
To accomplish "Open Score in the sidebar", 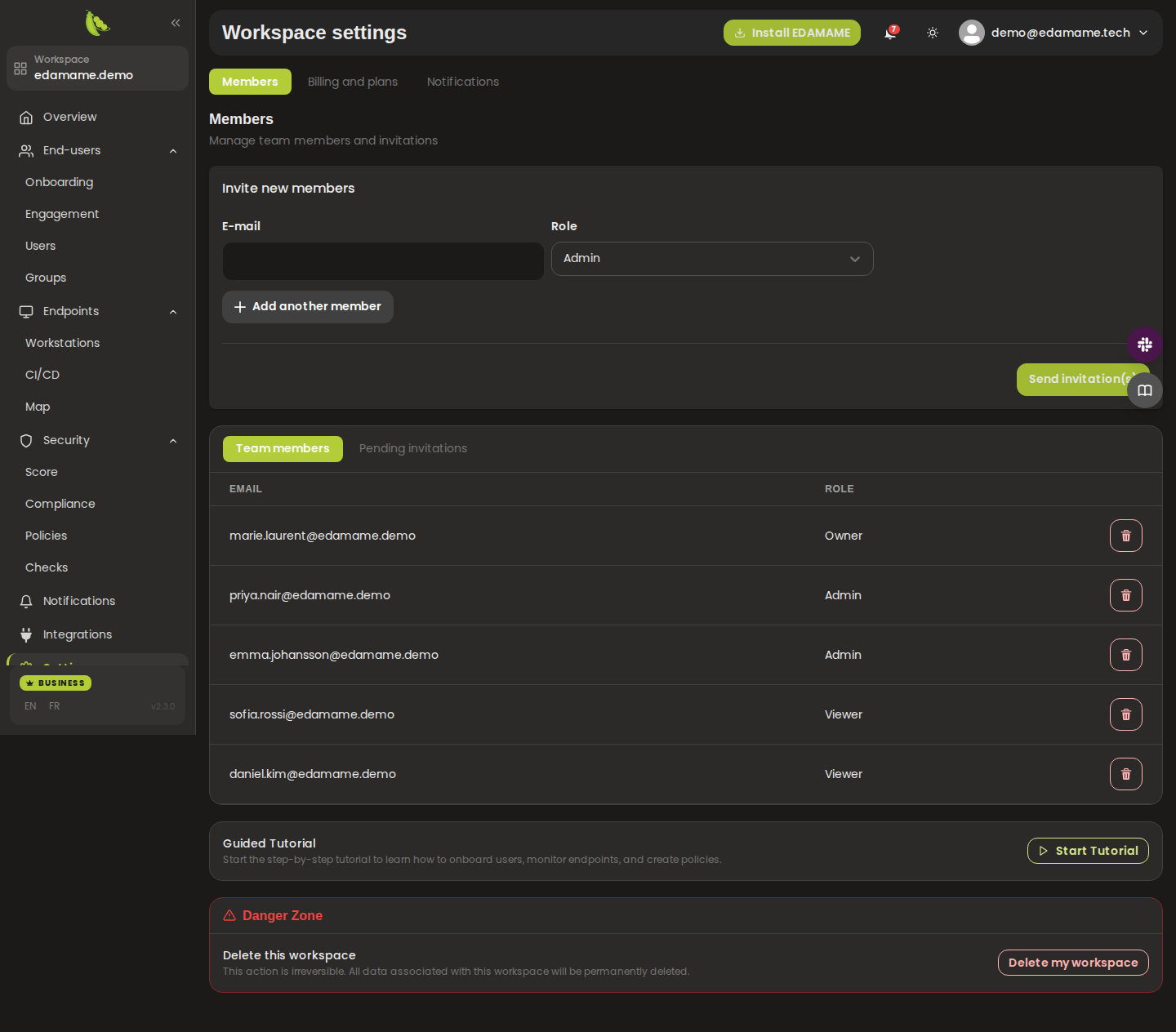I will coord(42,472).
